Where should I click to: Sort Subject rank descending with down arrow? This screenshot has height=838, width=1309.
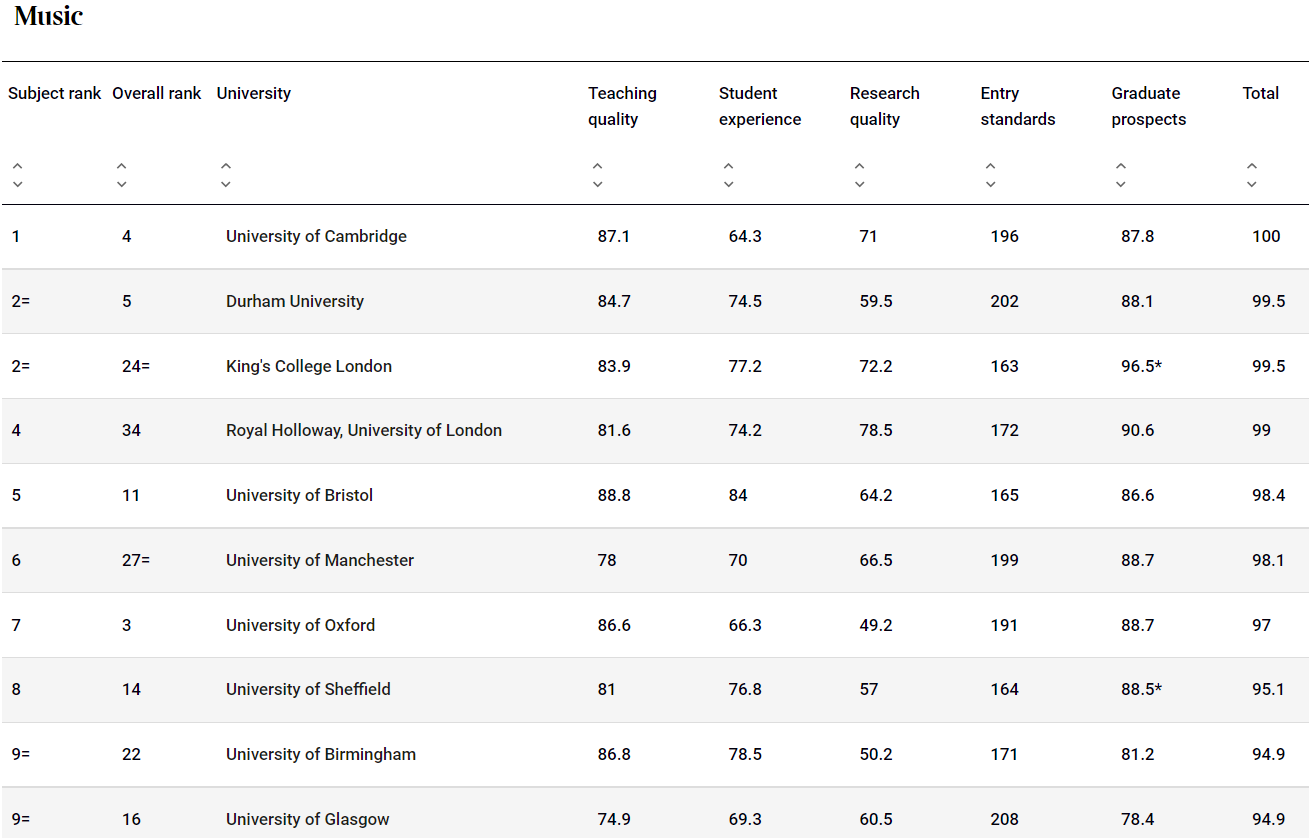[17, 184]
